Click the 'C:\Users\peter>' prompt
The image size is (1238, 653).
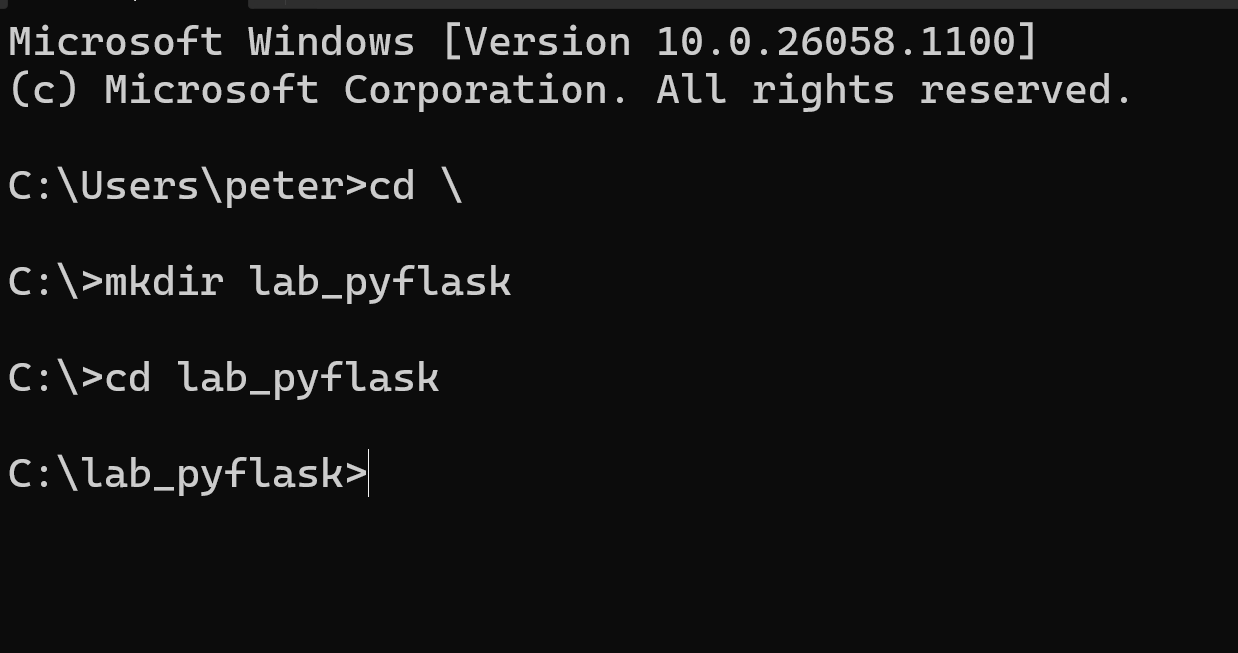188,186
